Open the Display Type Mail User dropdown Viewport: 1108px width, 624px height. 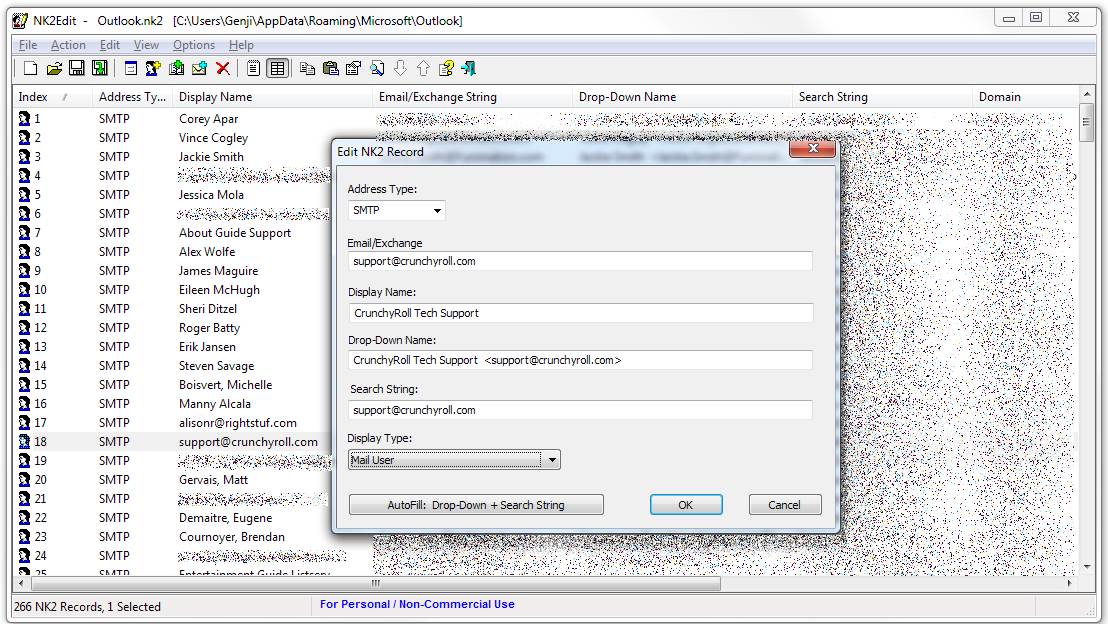[454, 460]
